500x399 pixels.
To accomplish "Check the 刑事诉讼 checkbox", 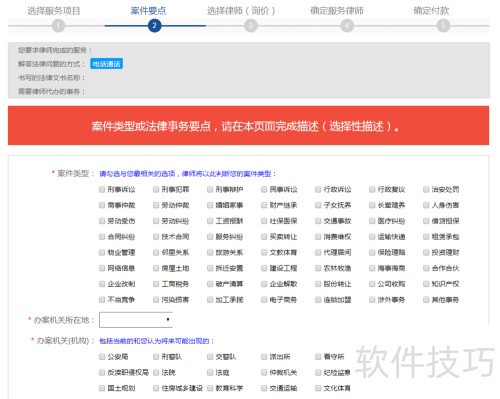I will click(x=102, y=189).
